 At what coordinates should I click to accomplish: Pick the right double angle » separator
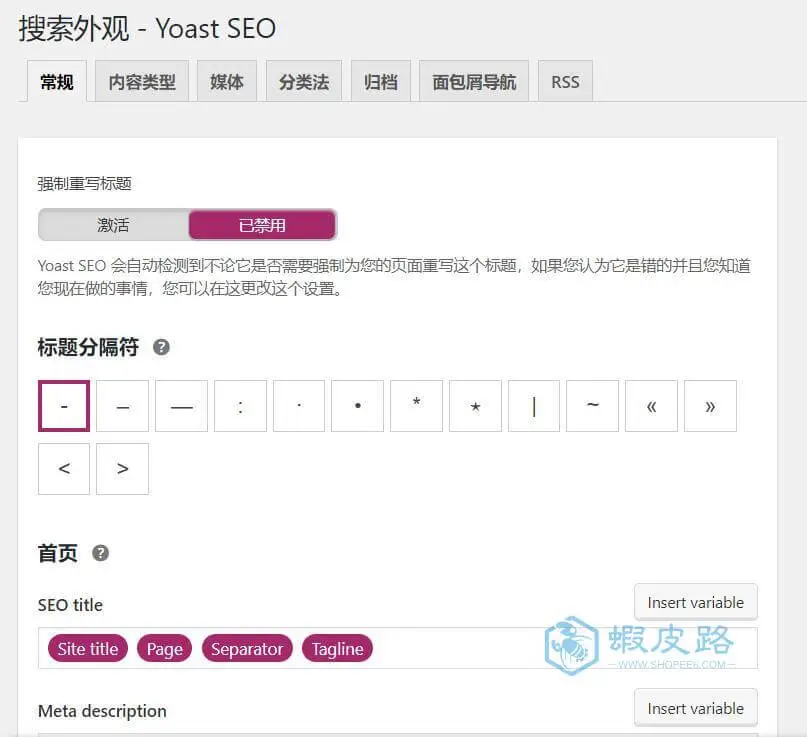(x=710, y=406)
